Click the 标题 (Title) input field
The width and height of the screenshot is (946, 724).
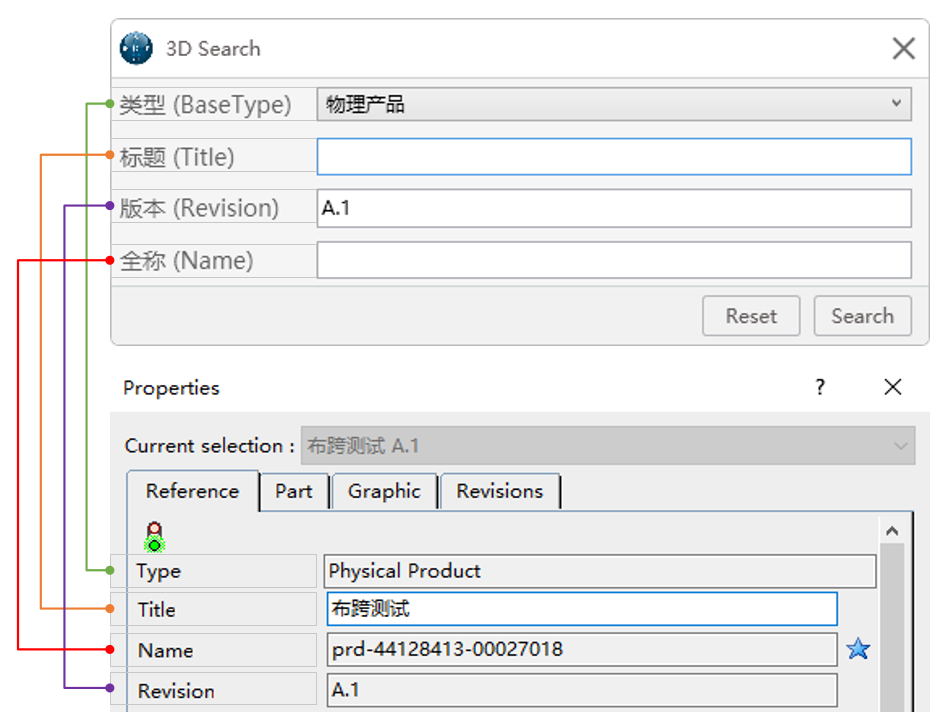[614, 156]
